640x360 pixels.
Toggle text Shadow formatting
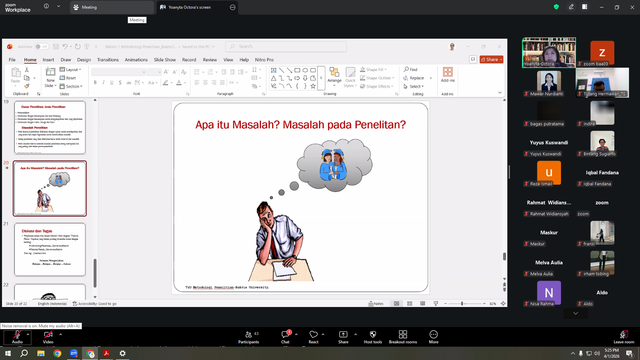(120, 83)
